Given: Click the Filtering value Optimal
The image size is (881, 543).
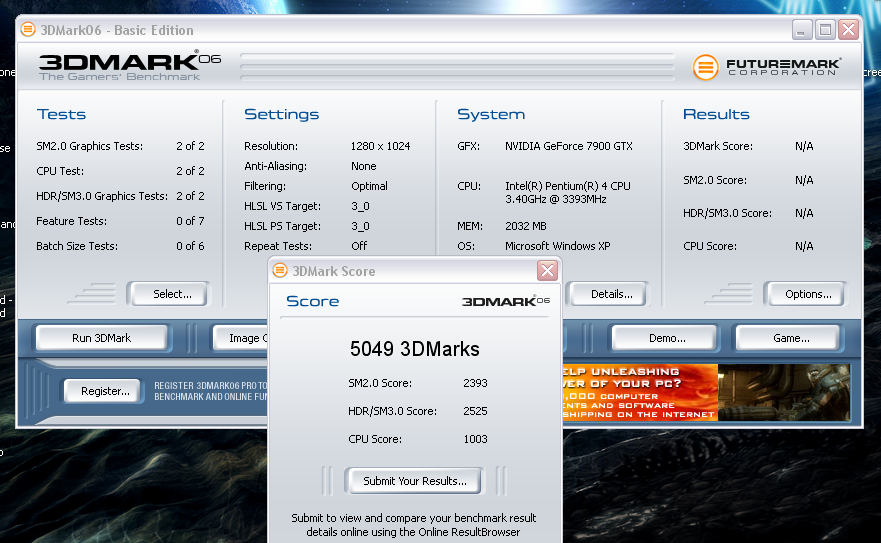Looking at the screenshot, I should [x=369, y=186].
